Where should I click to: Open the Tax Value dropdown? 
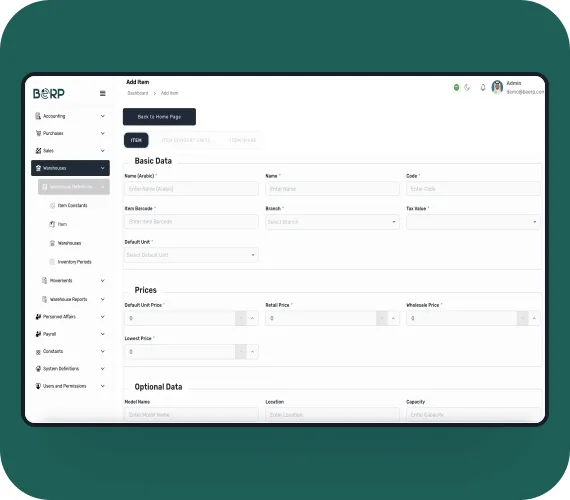(x=473, y=222)
